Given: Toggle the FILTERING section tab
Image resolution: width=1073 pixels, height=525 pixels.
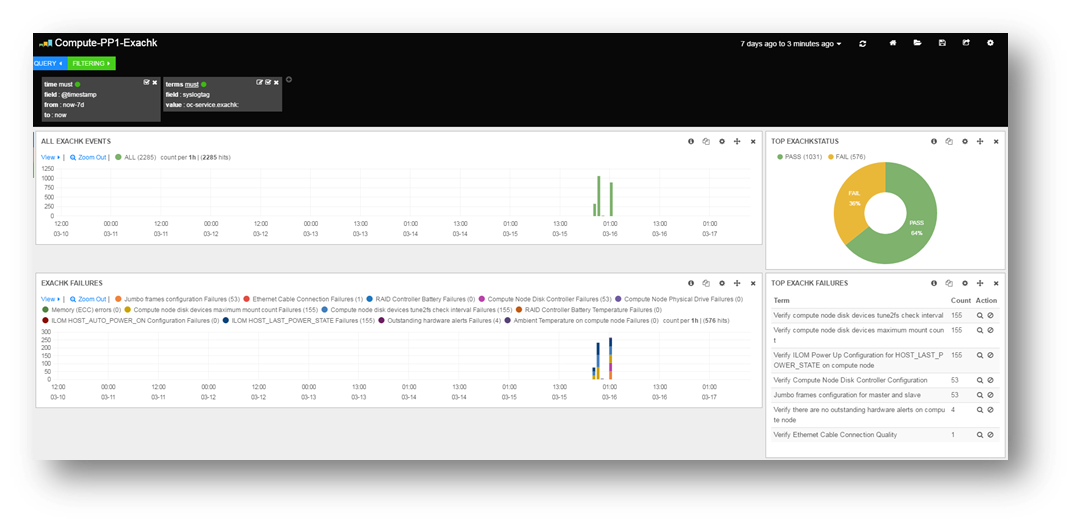Looking at the screenshot, I should (x=92, y=63).
